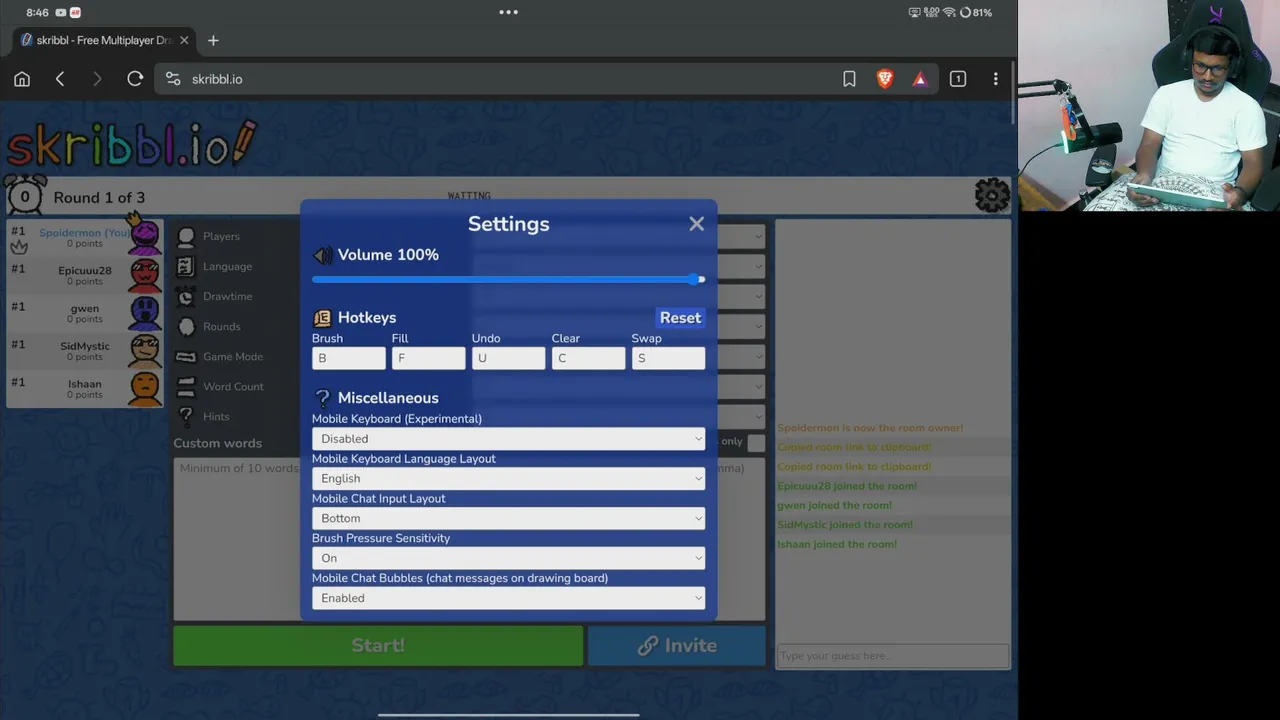Click the Game Mode icon
Screen dimensions: 1280x720
click(186, 357)
